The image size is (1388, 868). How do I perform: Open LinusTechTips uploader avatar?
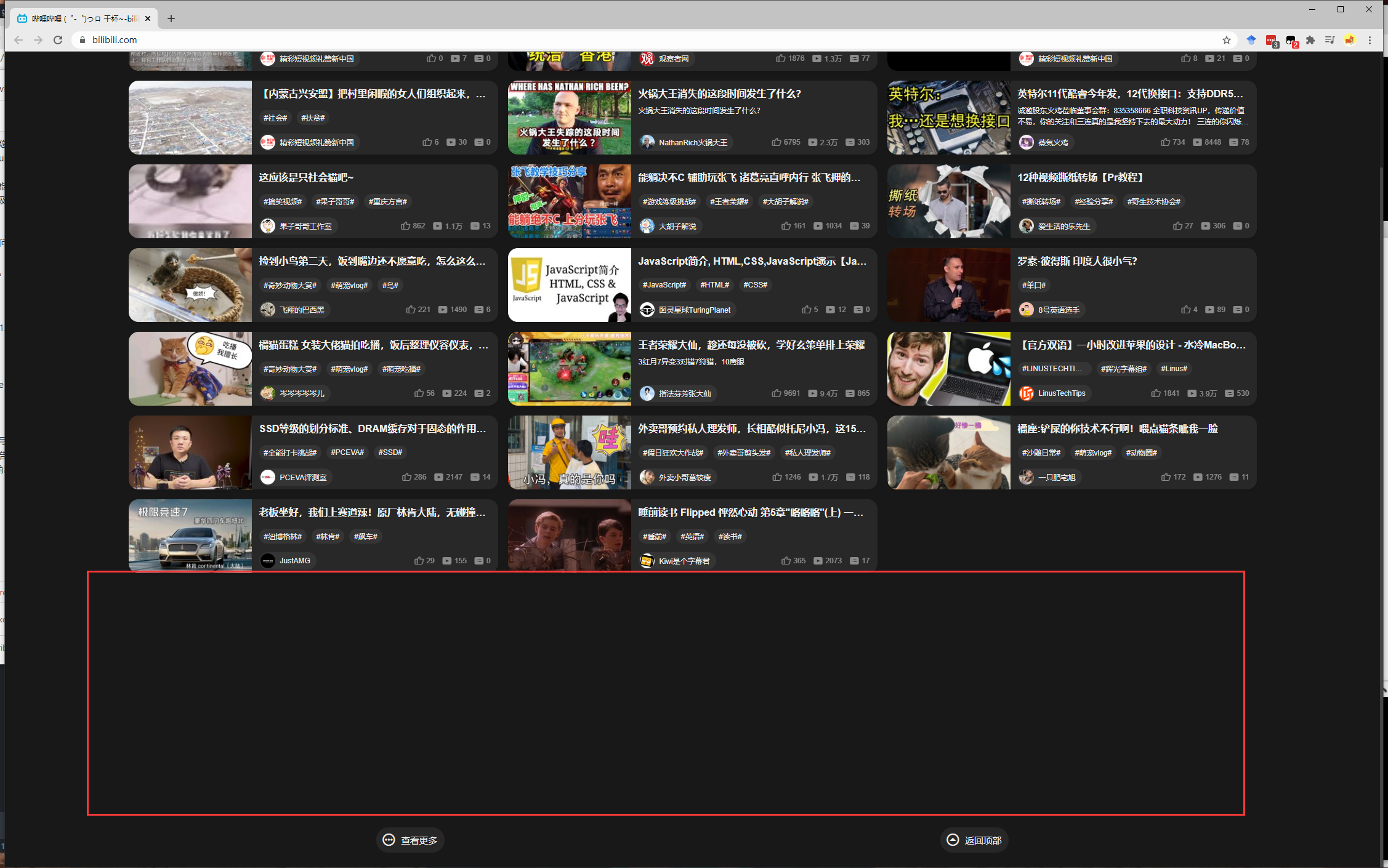(x=1026, y=393)
